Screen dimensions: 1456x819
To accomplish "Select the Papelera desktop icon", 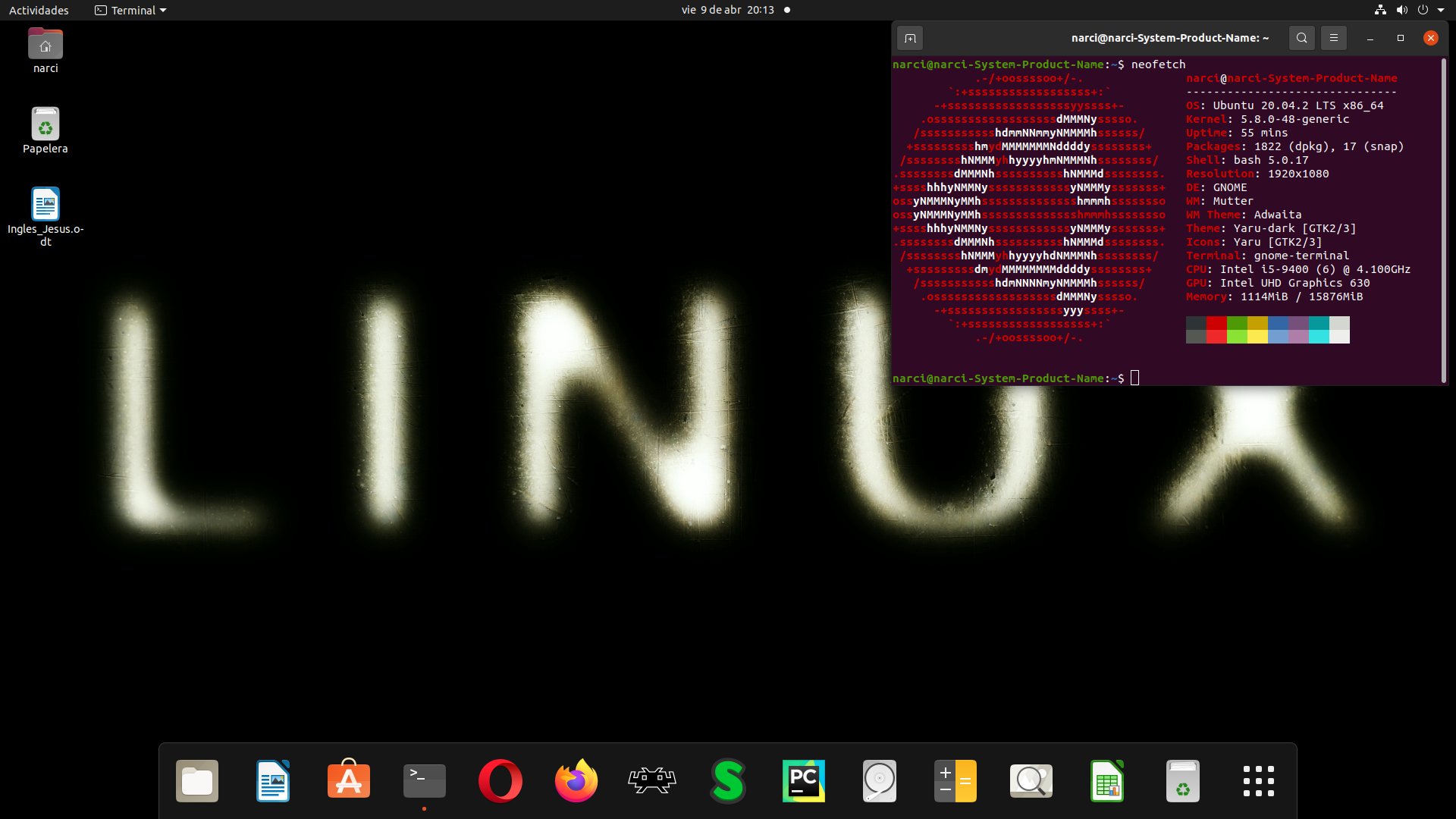I will pyautogui.click(x=45, y=125).
